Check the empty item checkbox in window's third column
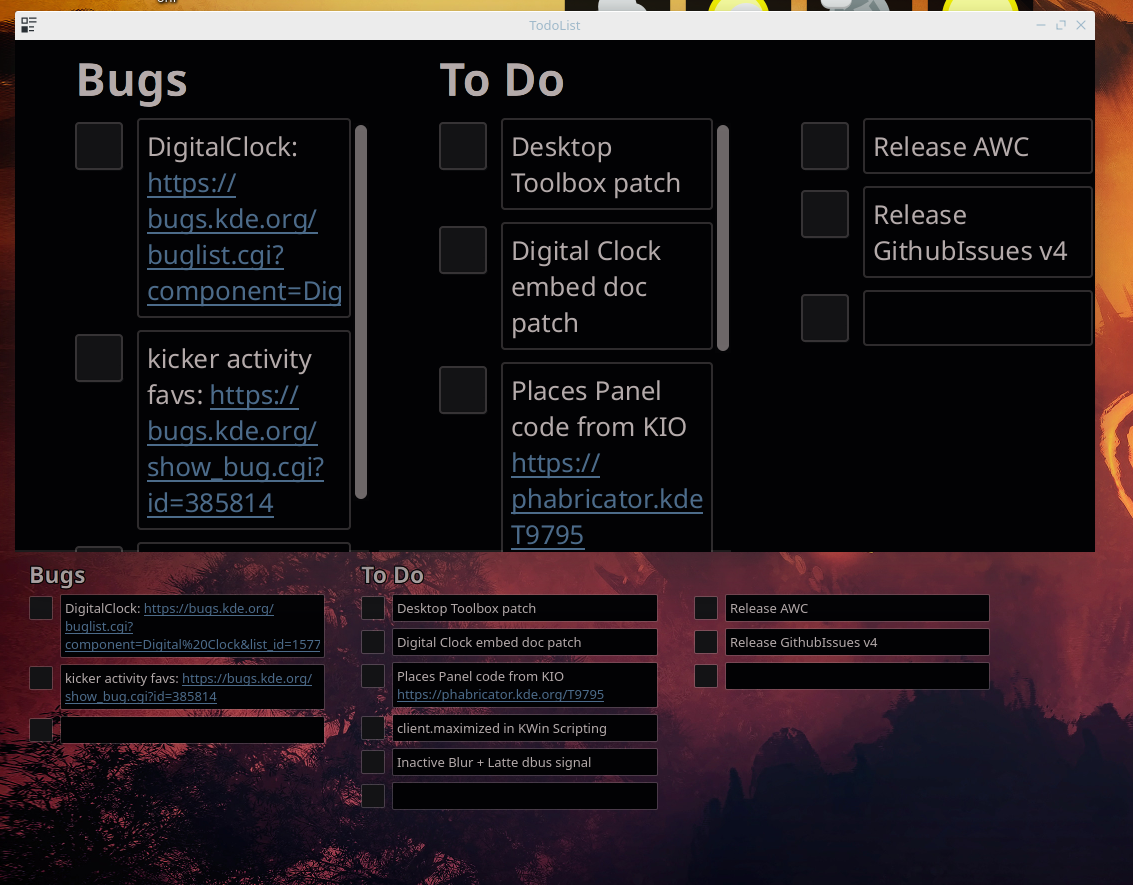1133x885 pixels. click(x=824, y=318)
